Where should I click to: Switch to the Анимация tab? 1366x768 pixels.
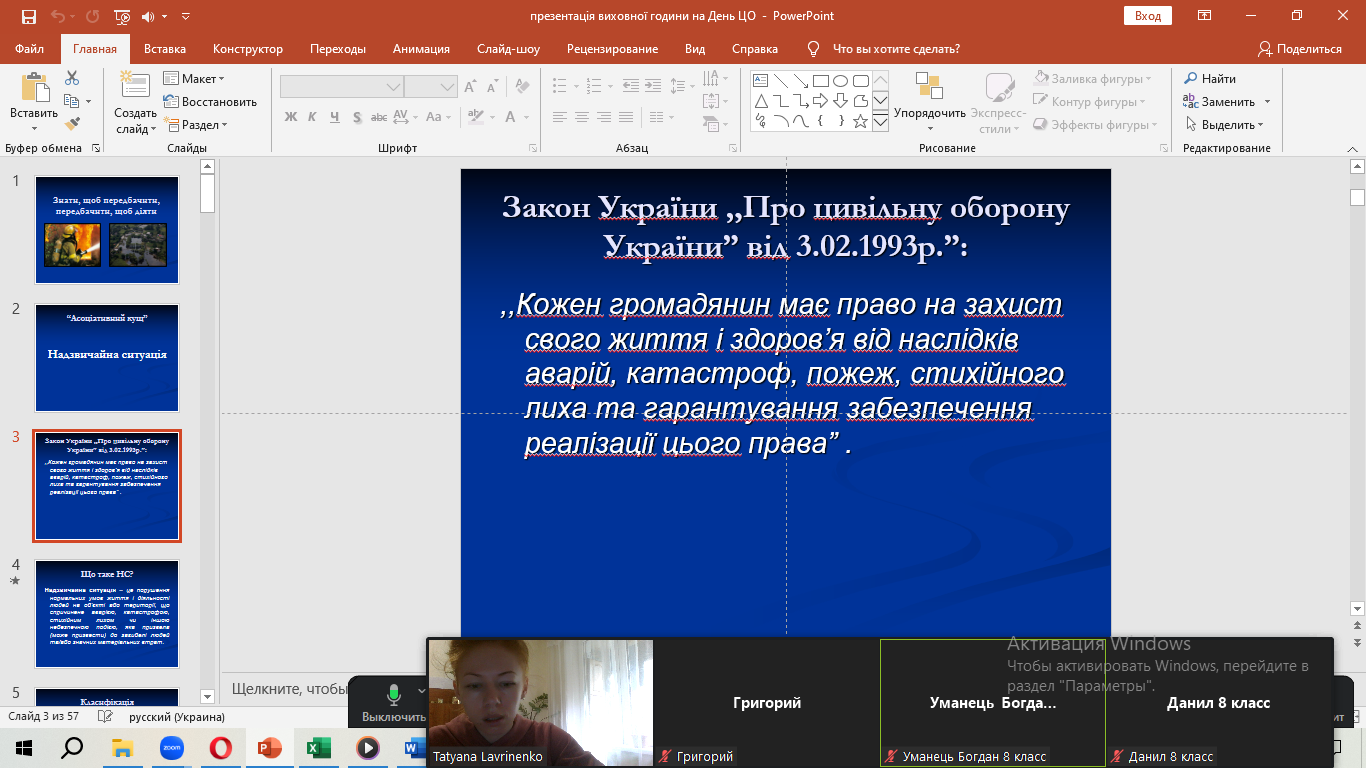tap(421, 49)
